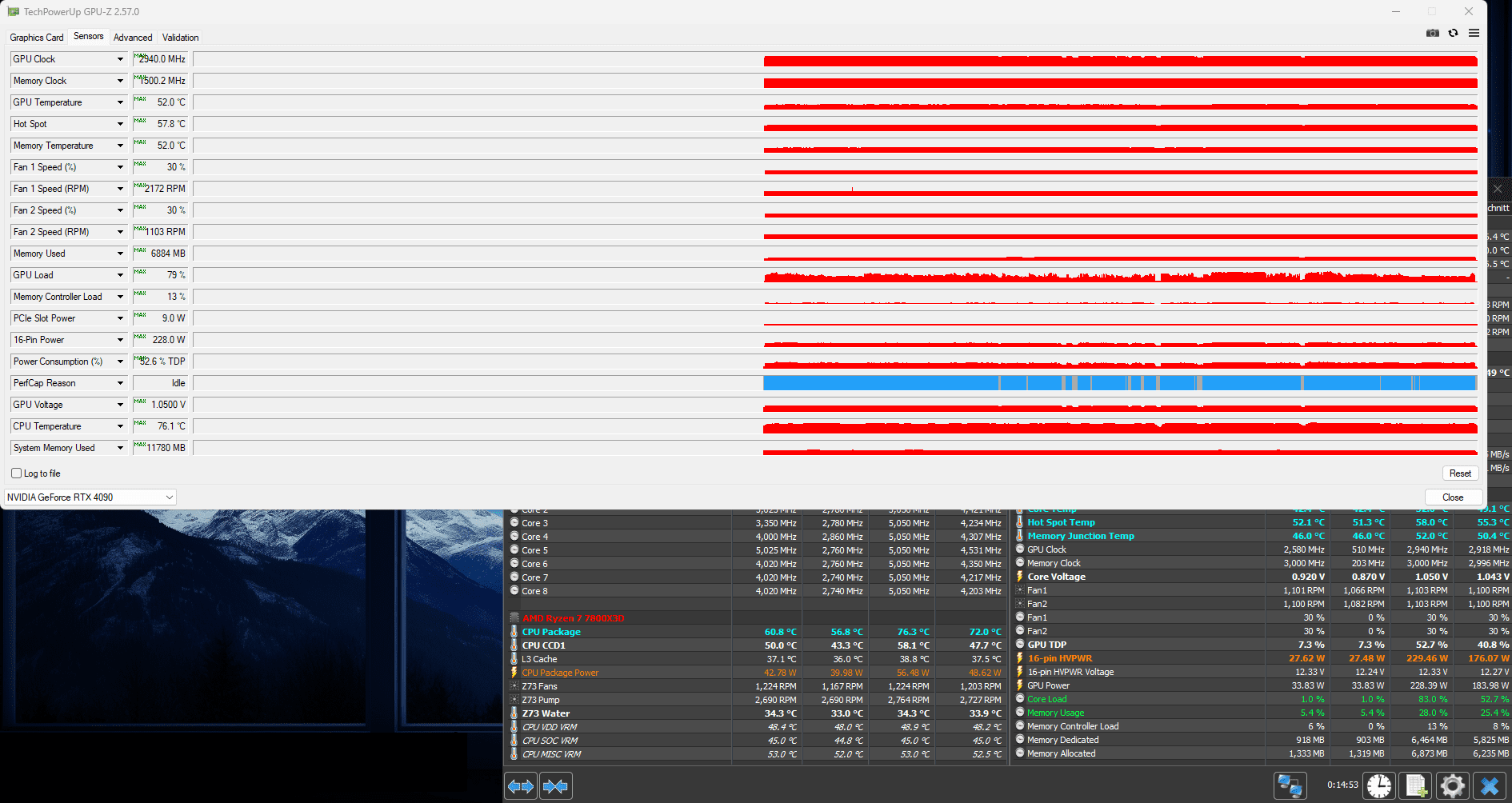Image resolution: width=1512 pixels, height=803 pixels.
Task: Click the Reset button in GPU-Z
Action: [x=1460, y=473]
